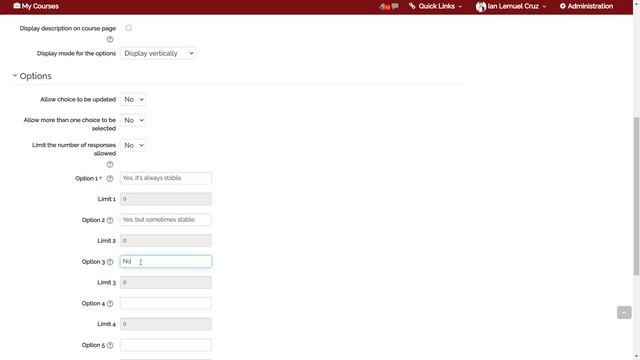Open help icon for Option 3
This screenshot has width=640, height=360.
[110, 262]
